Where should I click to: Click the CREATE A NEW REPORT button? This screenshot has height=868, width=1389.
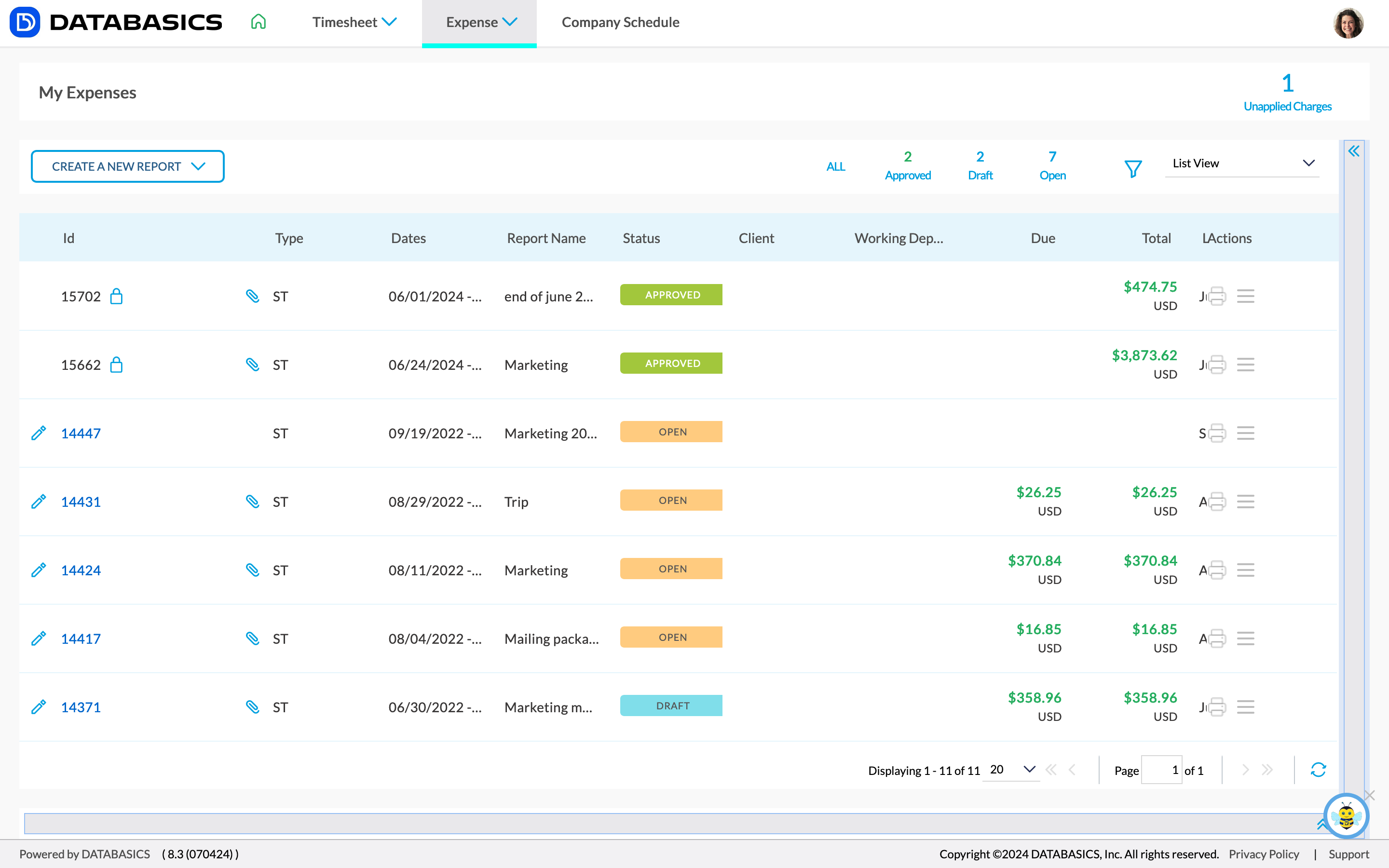pyautogui.click(x=127, y=166)
